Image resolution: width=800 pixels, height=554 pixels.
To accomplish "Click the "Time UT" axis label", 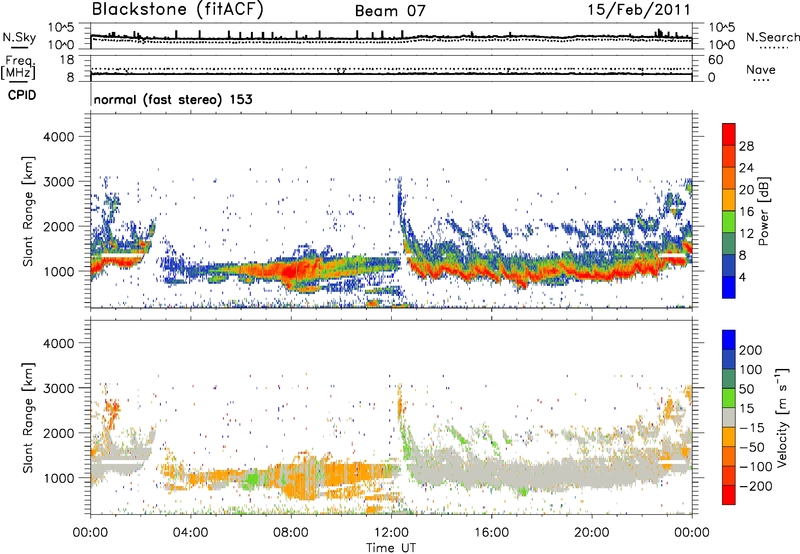I will point(391,548).
